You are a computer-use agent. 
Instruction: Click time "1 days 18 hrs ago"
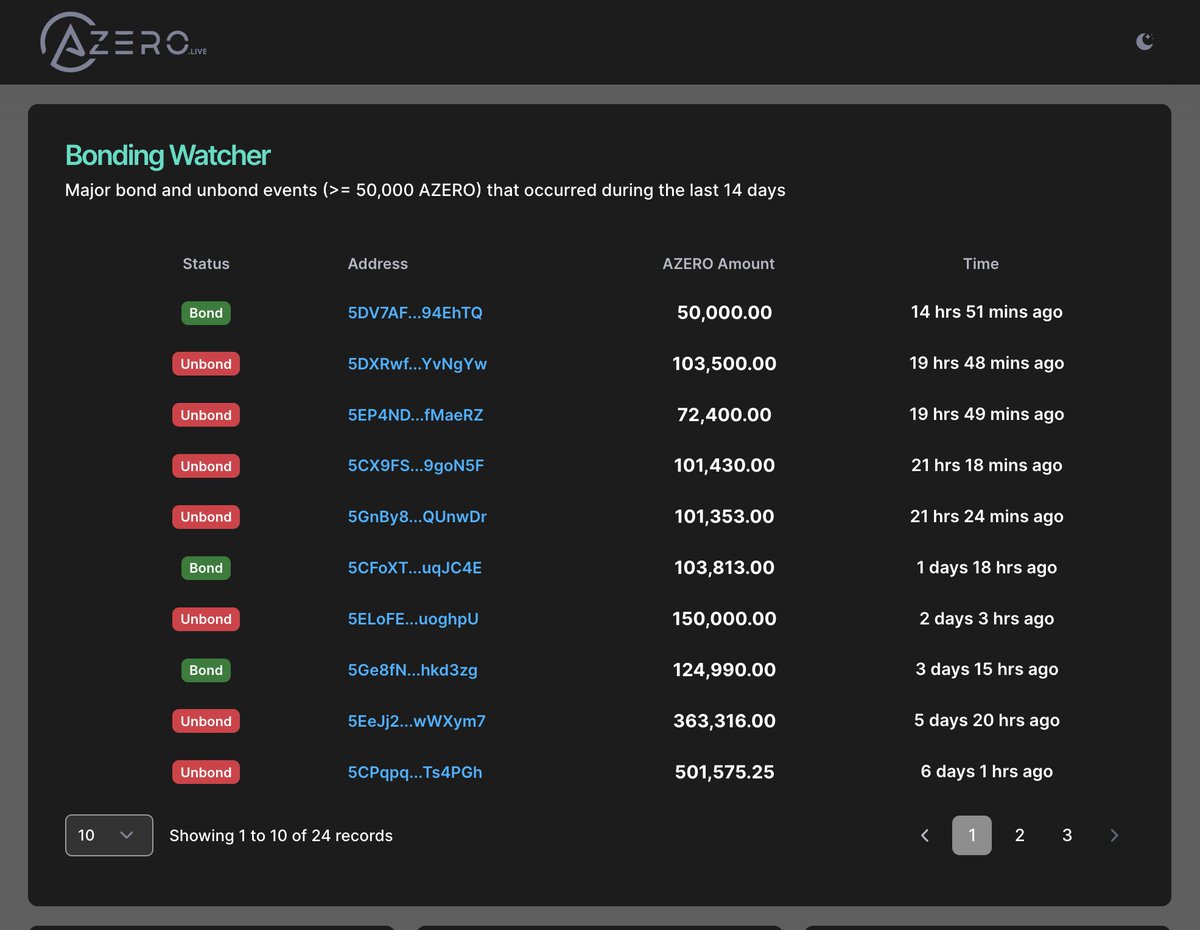[x=987, y=567]
